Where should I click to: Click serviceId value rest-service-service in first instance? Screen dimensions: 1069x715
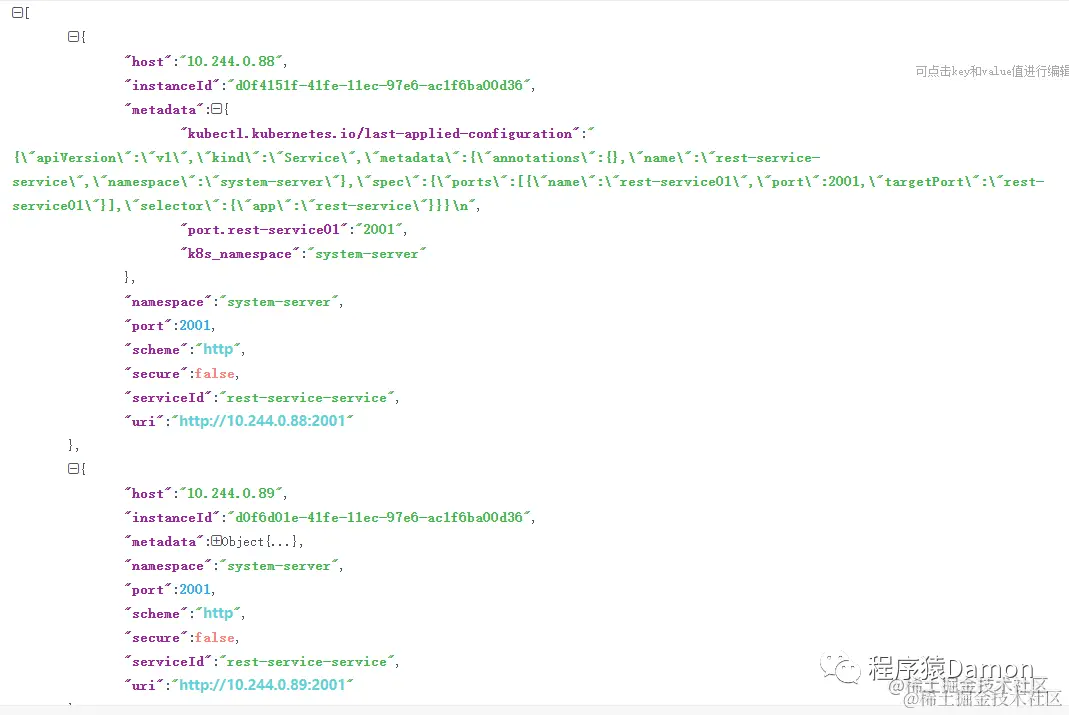(307, 397)
